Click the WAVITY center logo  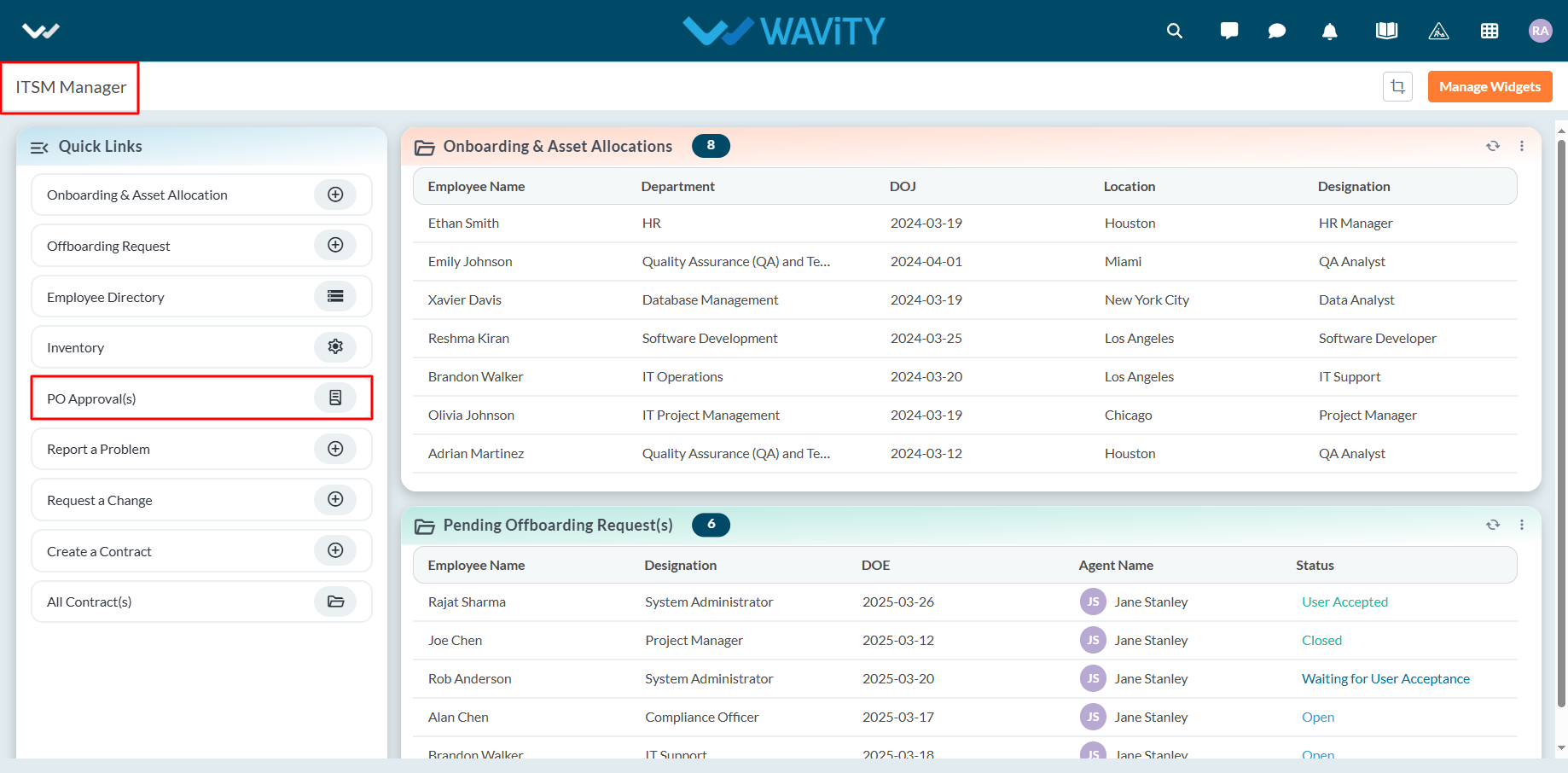click(784, 31)
